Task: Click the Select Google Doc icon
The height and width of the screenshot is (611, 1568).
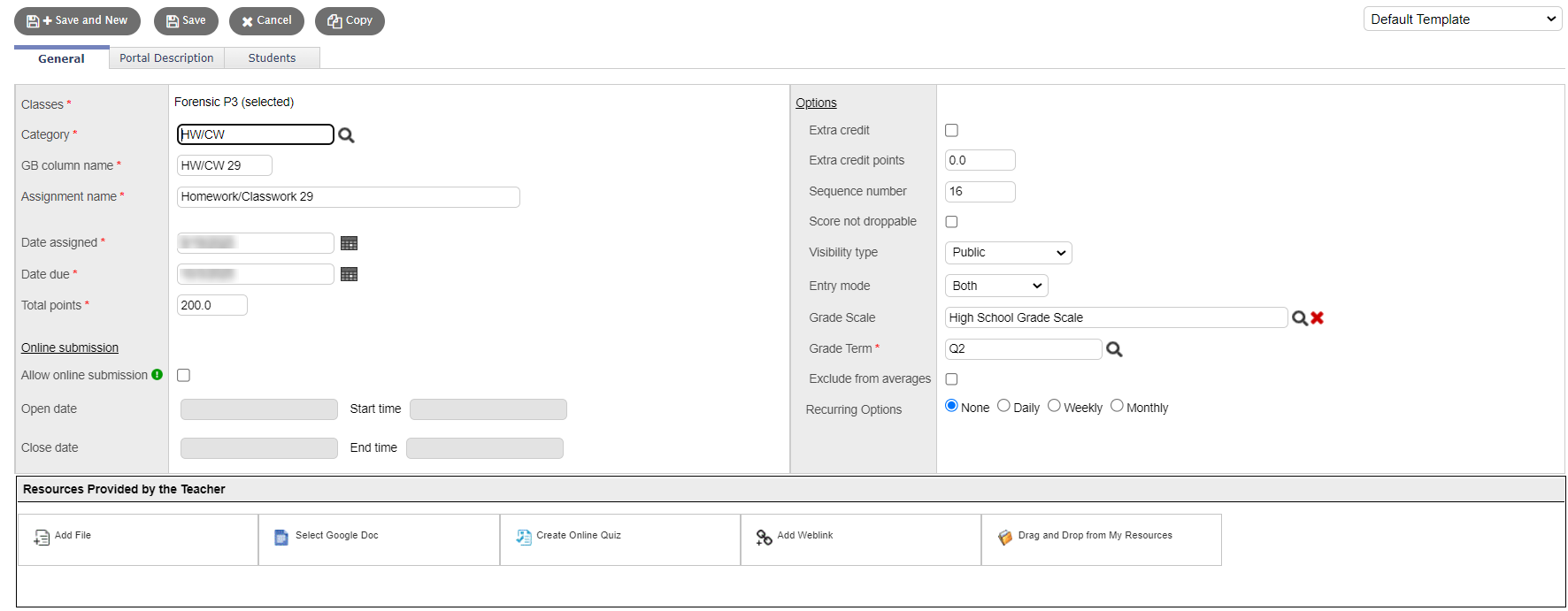Action: pos(281,538)
